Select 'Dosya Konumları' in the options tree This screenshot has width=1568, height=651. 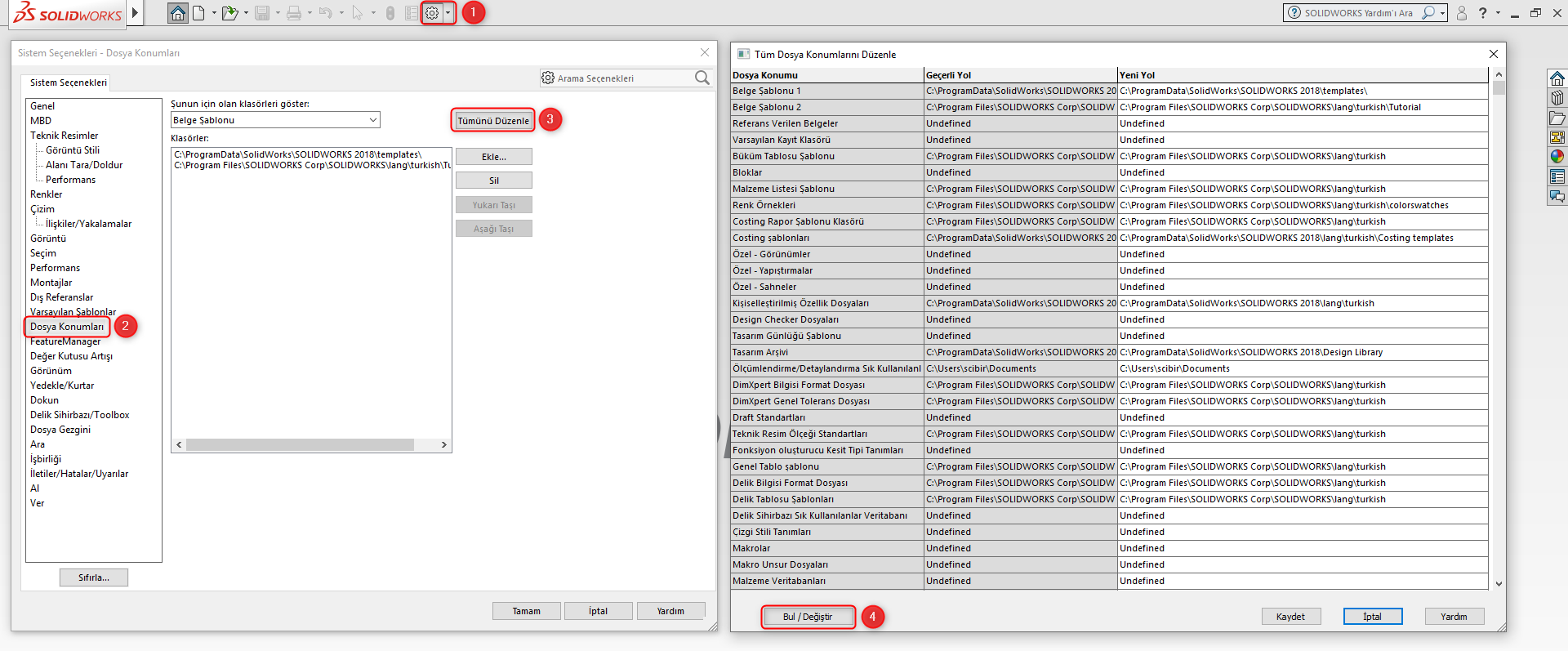(x=67, y=327)
